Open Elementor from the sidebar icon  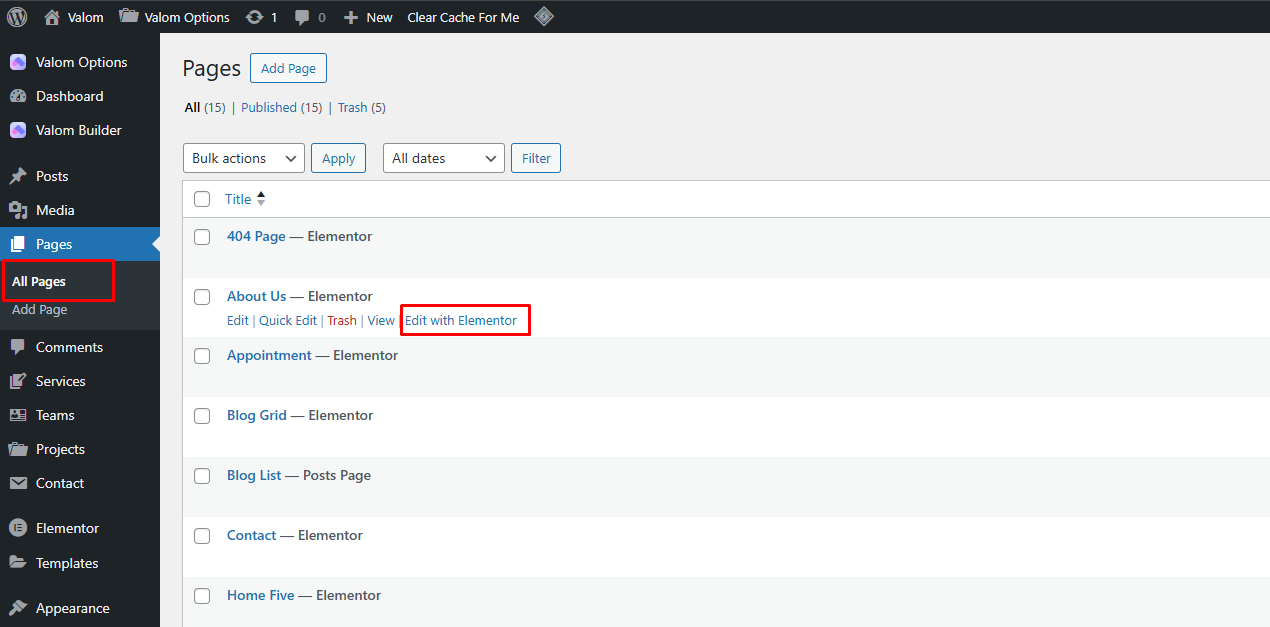click(x=17, y=528)
